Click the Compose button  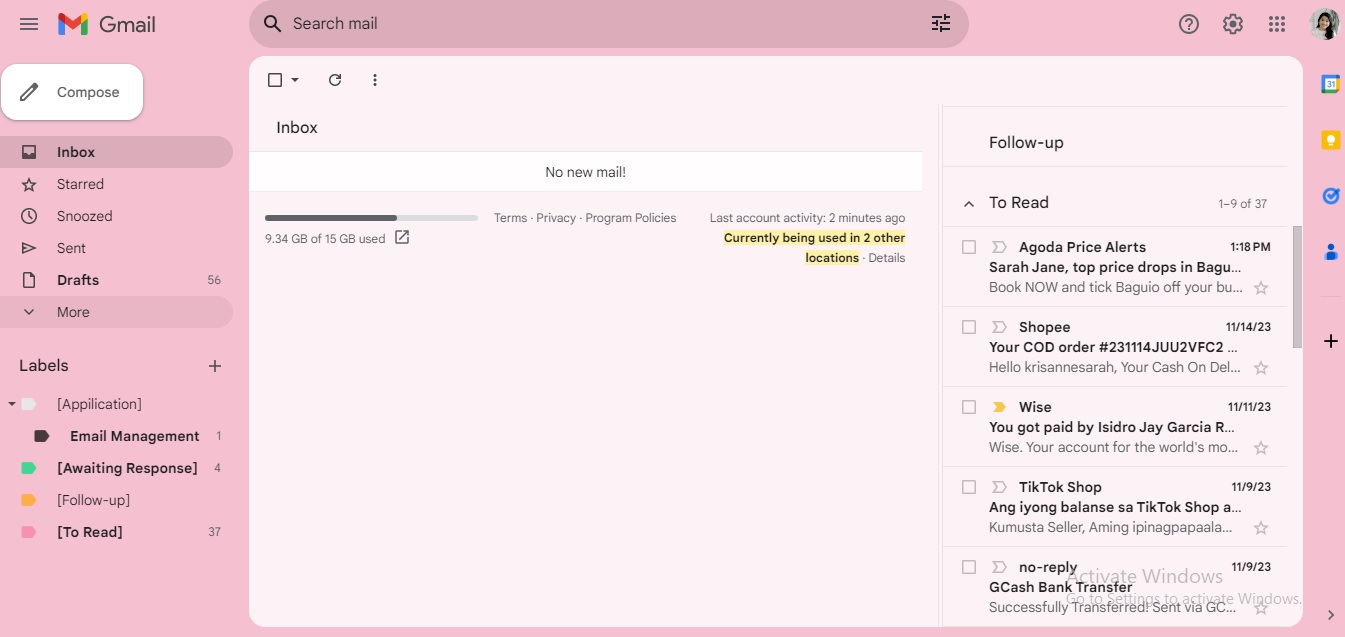pyautogui.click(x=72, y=92)
